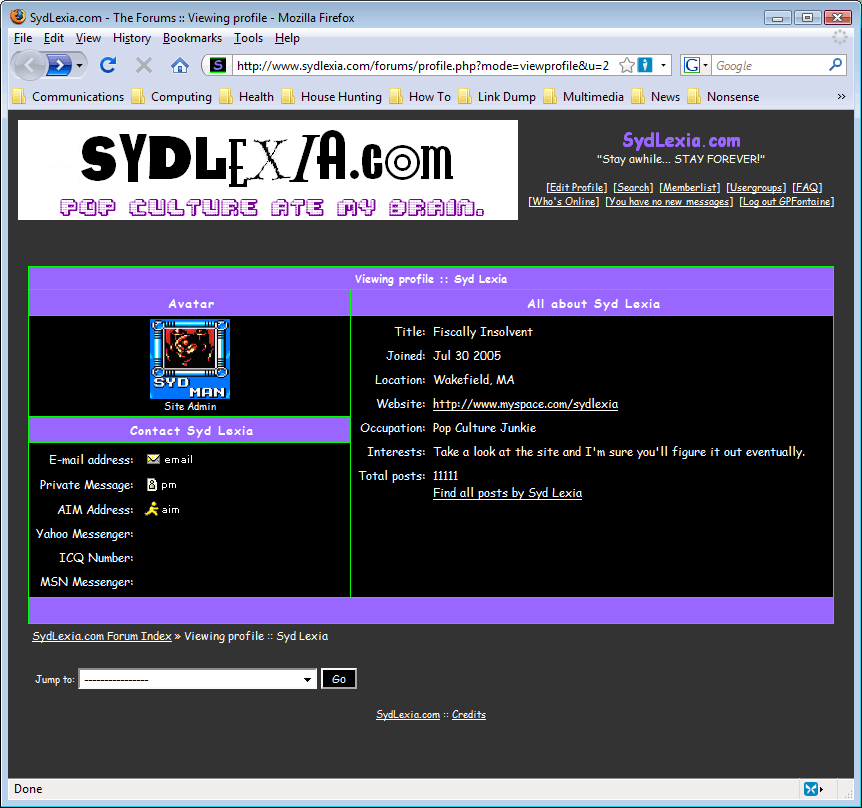Click the Syd Man avatar image

[190, 359]
